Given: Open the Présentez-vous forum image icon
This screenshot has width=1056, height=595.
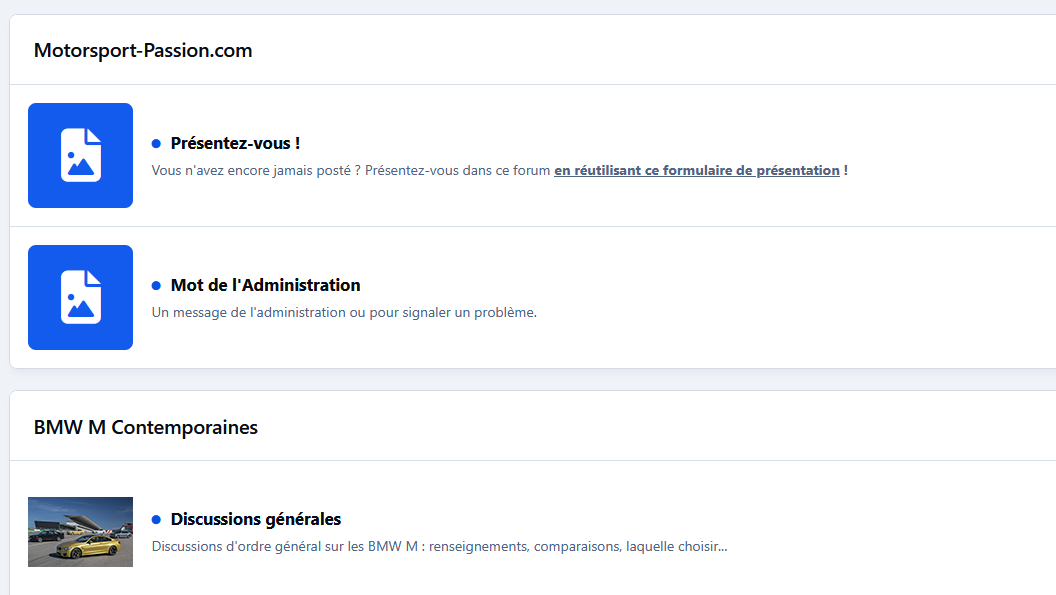Looking at the screenshot, I should (80, 155).
